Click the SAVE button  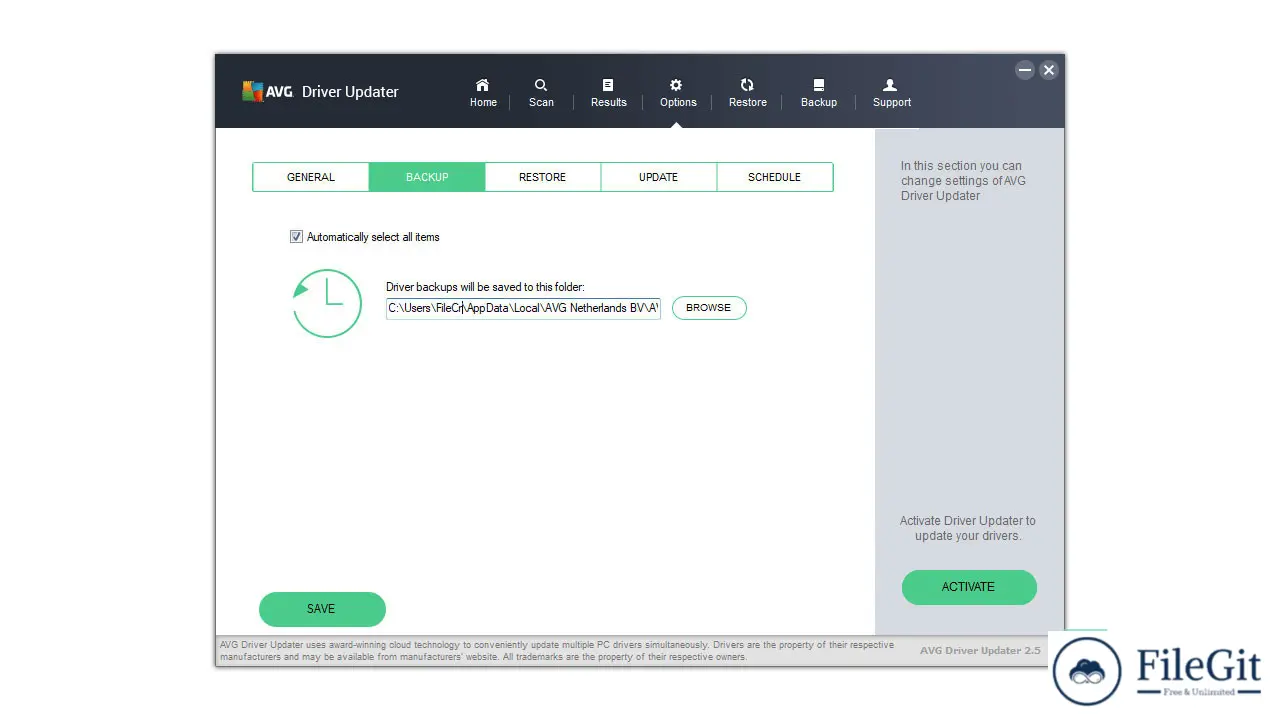322,609
